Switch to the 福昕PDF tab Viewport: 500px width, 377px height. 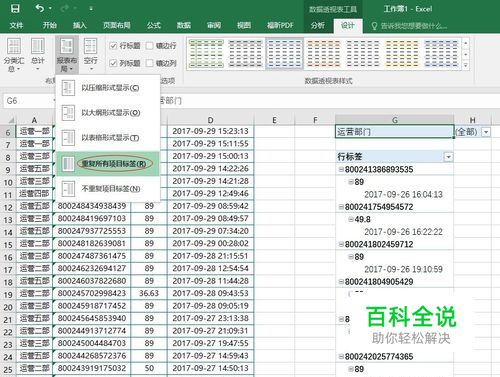[280, 25]
